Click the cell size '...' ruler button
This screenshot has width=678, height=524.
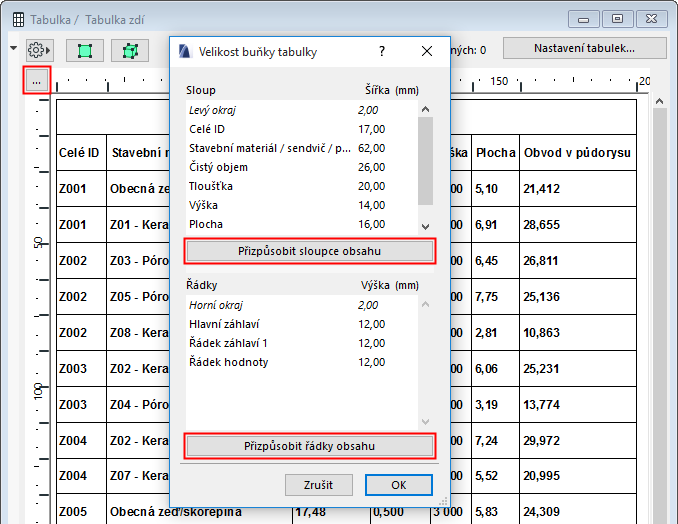click(36, 81)
